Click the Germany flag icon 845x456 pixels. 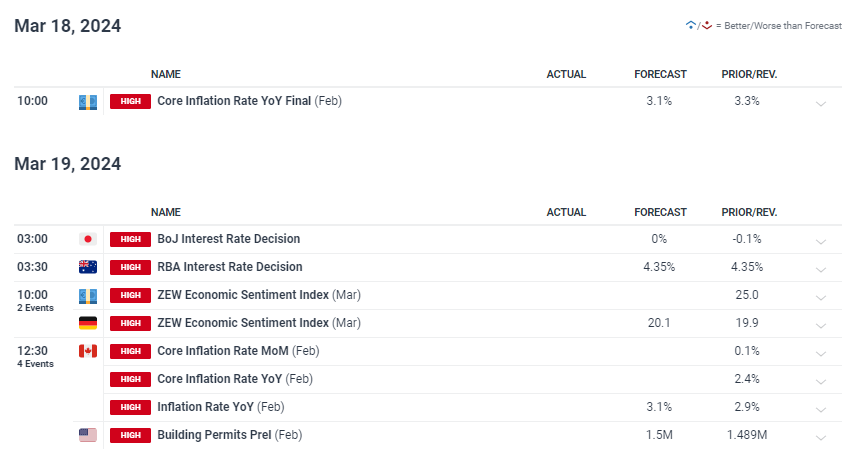[87, 323]
